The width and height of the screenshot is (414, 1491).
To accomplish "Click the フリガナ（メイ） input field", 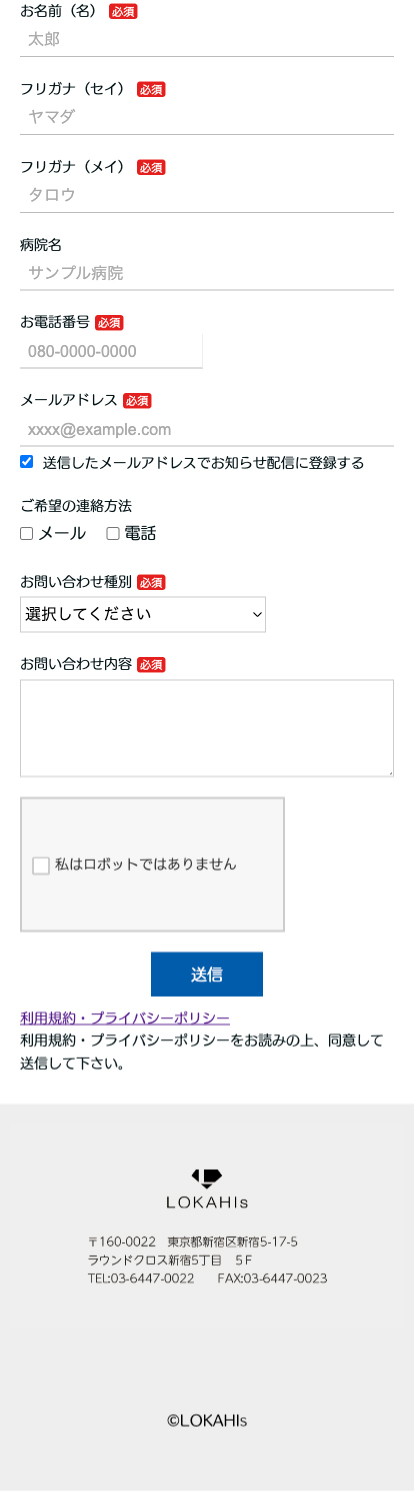I will point(207,195).
